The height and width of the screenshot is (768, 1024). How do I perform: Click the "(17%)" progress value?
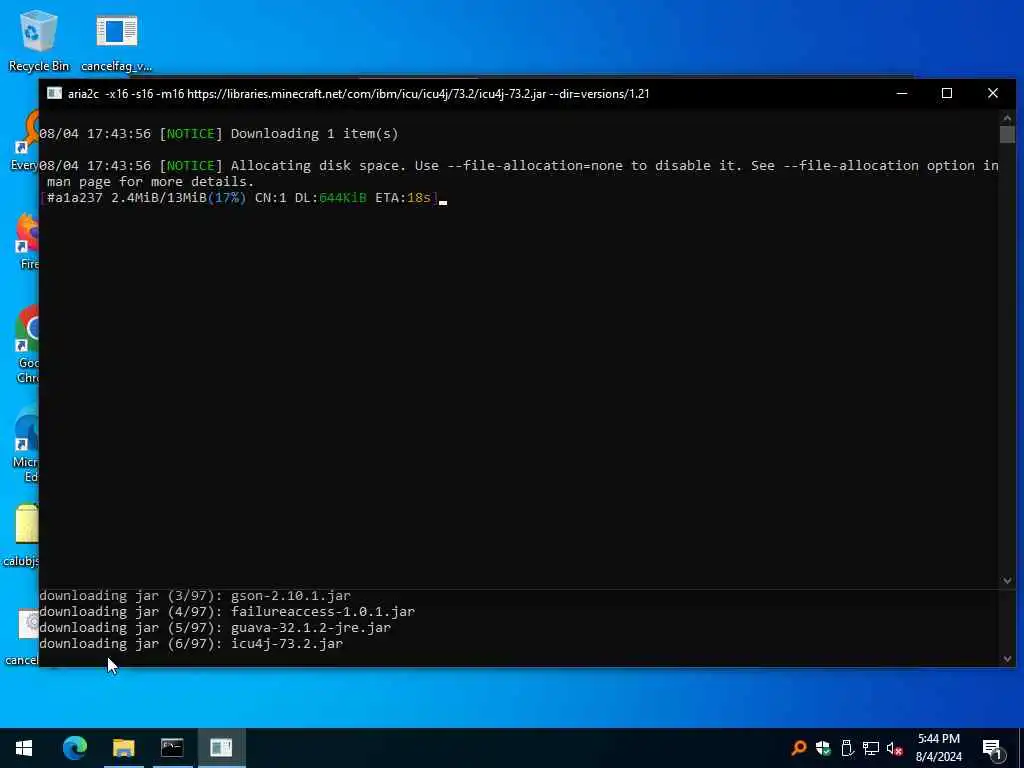click(227, 197)
